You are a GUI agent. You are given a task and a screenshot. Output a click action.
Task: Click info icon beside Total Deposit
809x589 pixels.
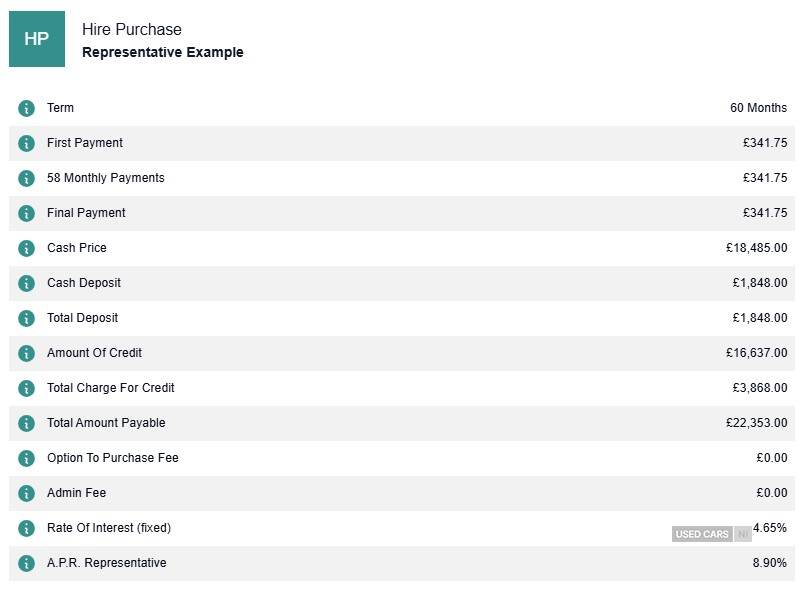(x=27, y=318)
